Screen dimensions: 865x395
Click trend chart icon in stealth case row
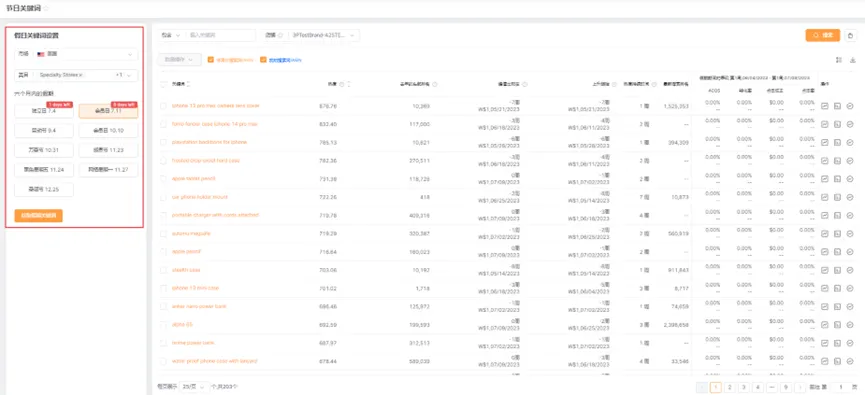[x=825, y=270]
